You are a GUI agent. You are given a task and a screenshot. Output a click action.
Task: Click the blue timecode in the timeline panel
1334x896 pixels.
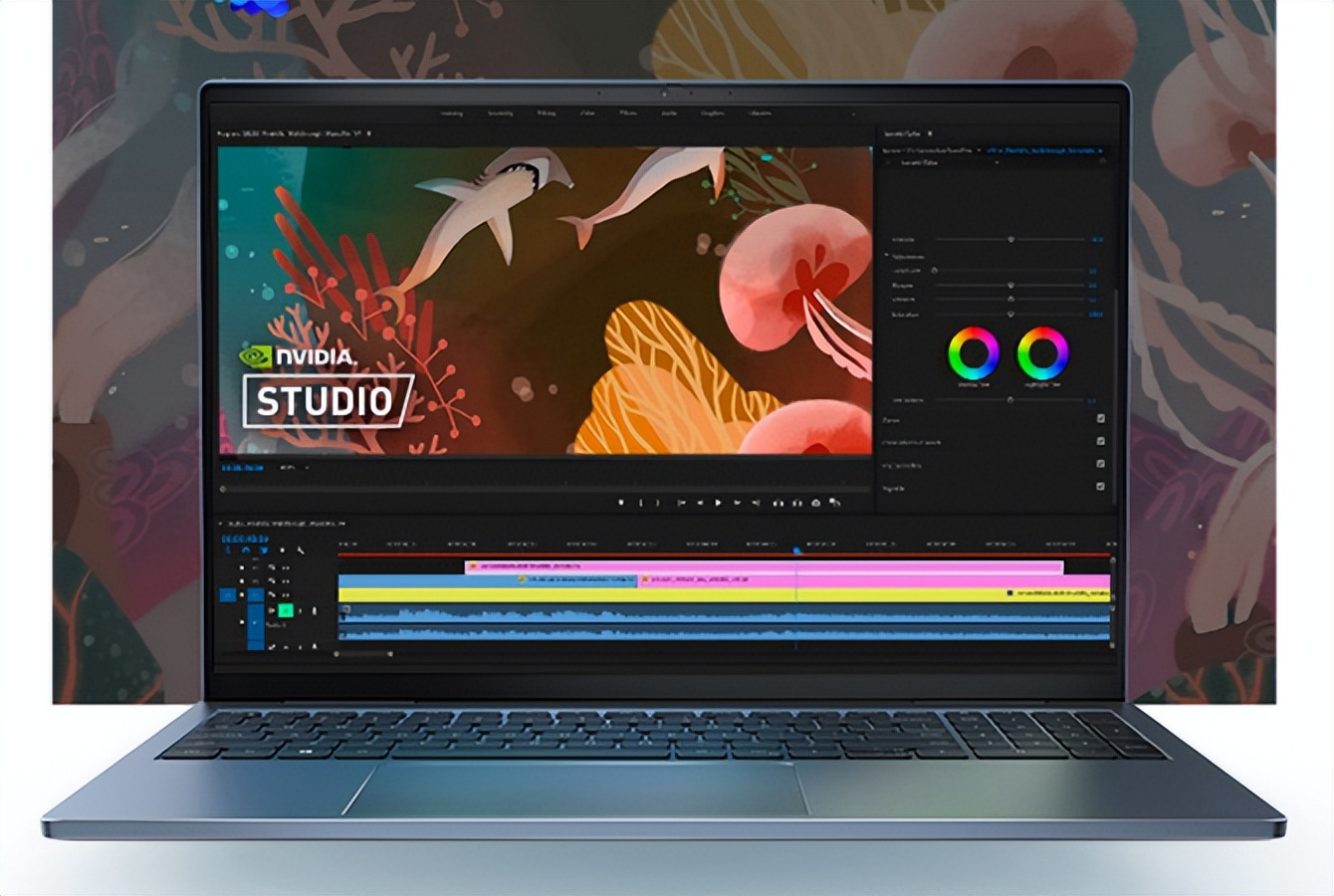(x=245, y=538)
